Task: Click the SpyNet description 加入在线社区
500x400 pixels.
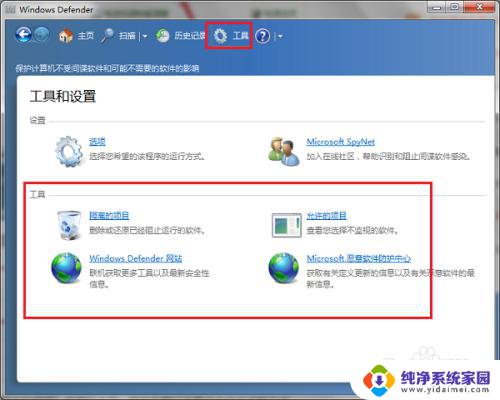Action: pos(388,156)
